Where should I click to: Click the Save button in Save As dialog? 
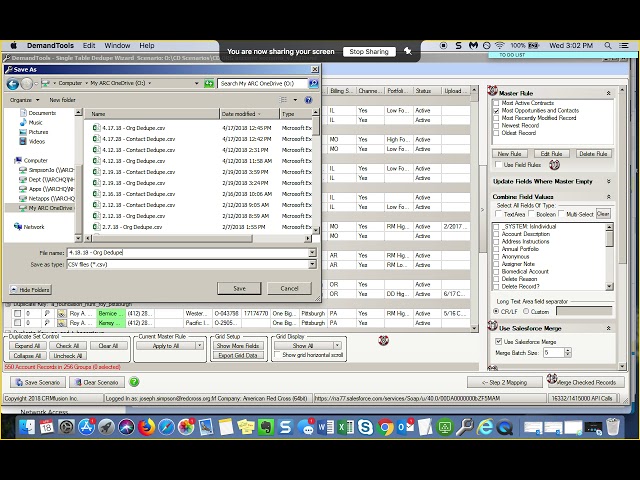pos(239,288)
